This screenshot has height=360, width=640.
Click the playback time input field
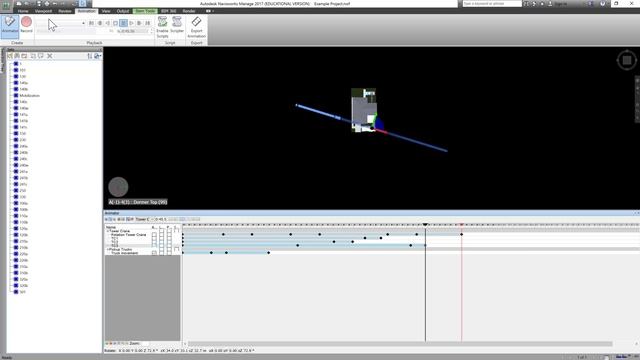point(133,31)
